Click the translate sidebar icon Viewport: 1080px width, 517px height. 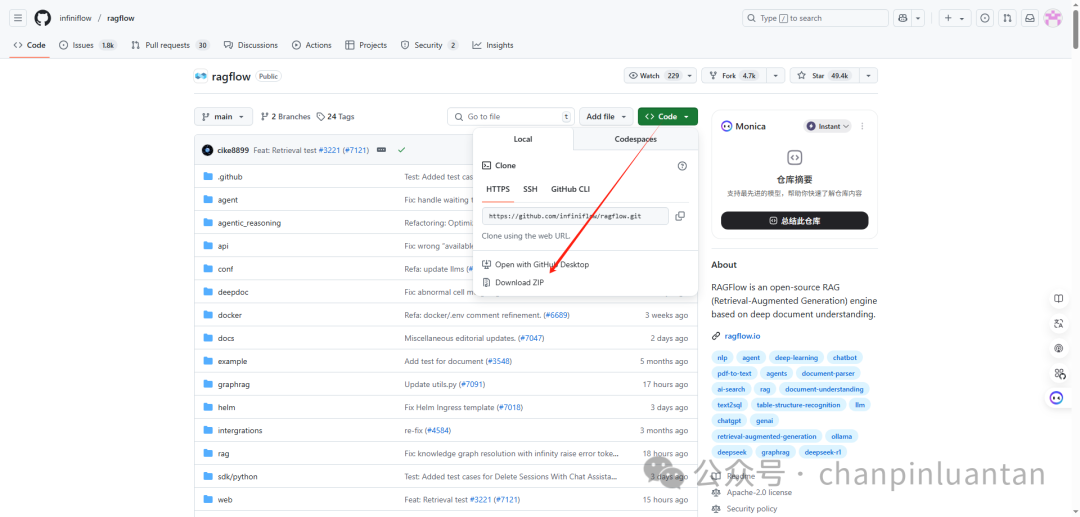tap(1059, 324)
